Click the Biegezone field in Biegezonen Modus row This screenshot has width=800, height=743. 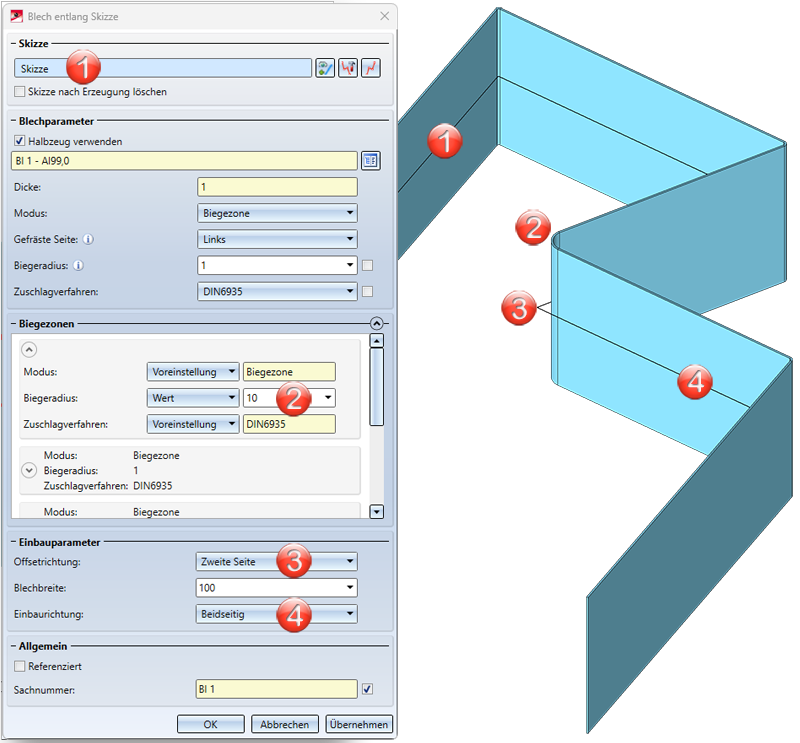tap(289, 372)
